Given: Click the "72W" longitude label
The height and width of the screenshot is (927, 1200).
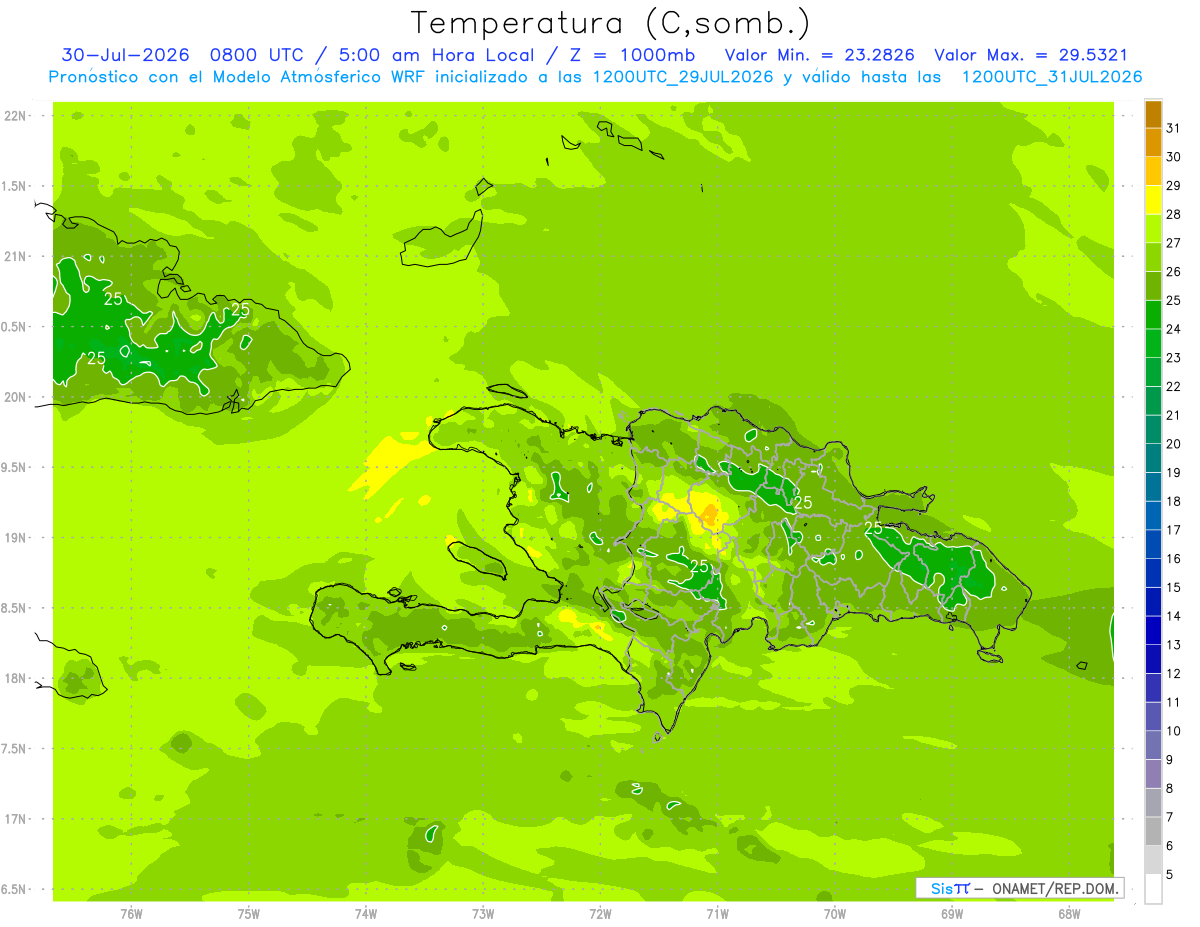Looking at the screenshot, I should [x=600, y=914].
